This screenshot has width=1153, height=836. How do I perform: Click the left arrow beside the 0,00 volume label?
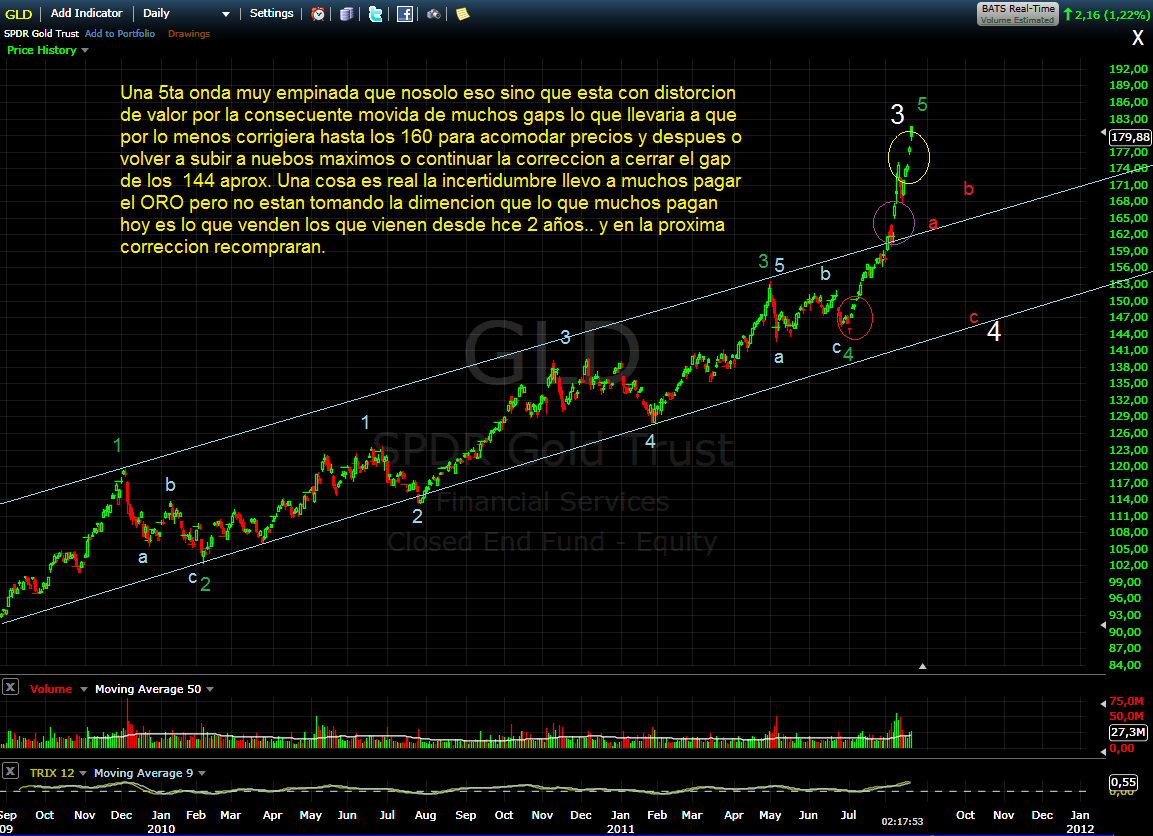[1103, 751]
